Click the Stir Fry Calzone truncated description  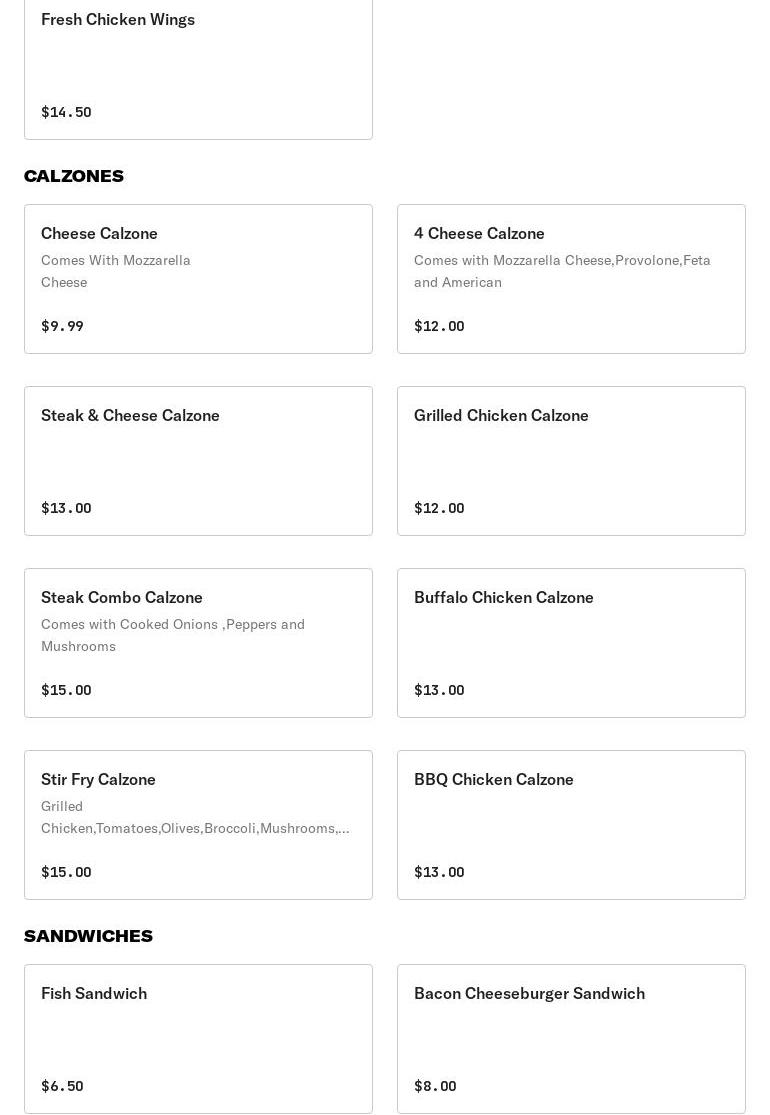tap(195, 817)
